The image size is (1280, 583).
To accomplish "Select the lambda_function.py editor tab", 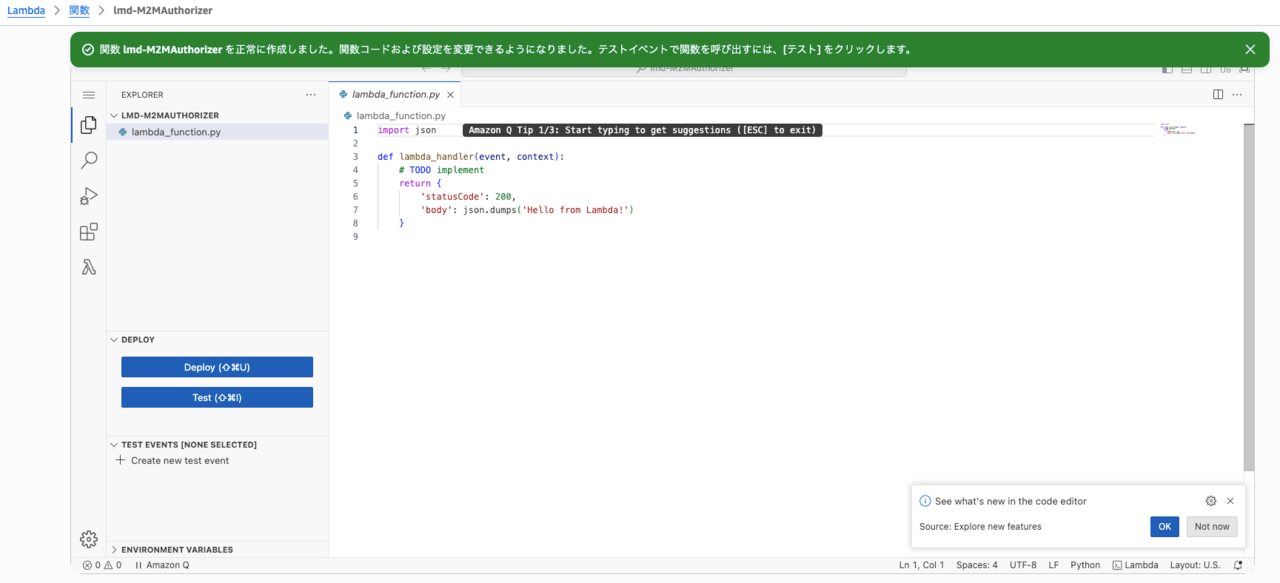I will click(x=395, y=95).
